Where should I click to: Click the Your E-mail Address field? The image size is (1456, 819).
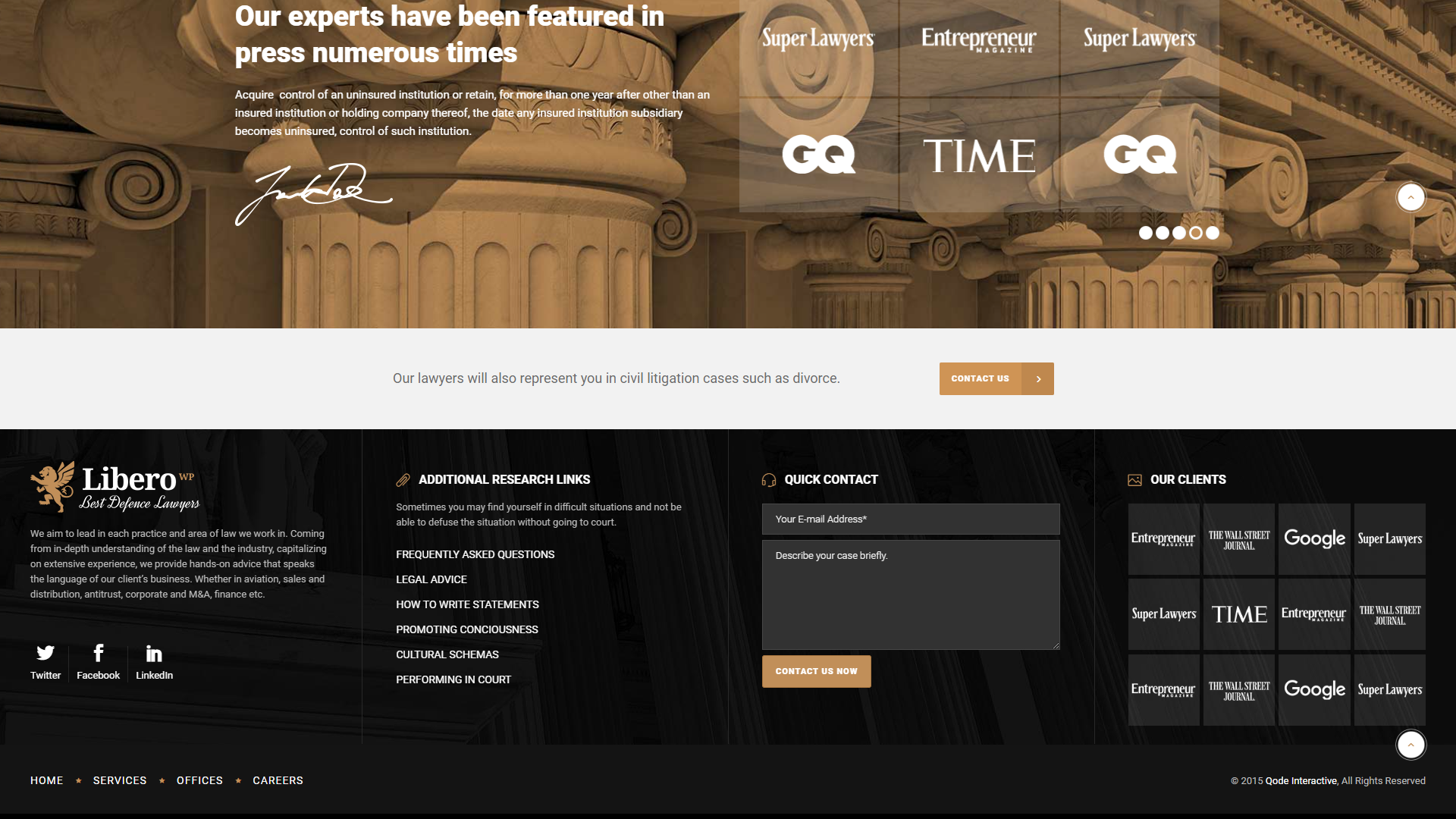pyautogui.click(x=910, y=519)
